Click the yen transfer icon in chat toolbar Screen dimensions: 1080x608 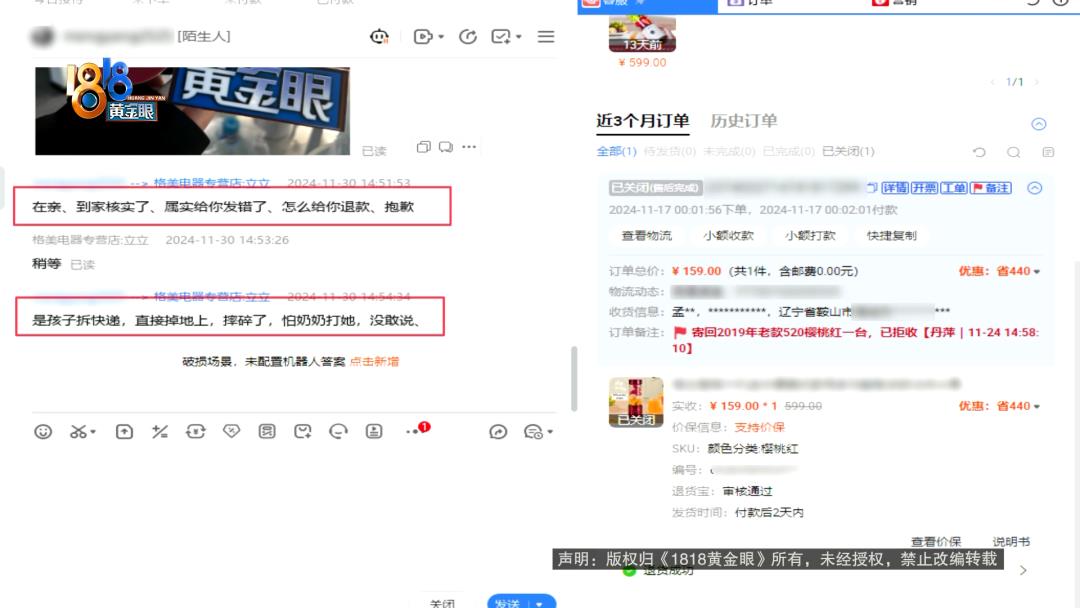(196, 432)
